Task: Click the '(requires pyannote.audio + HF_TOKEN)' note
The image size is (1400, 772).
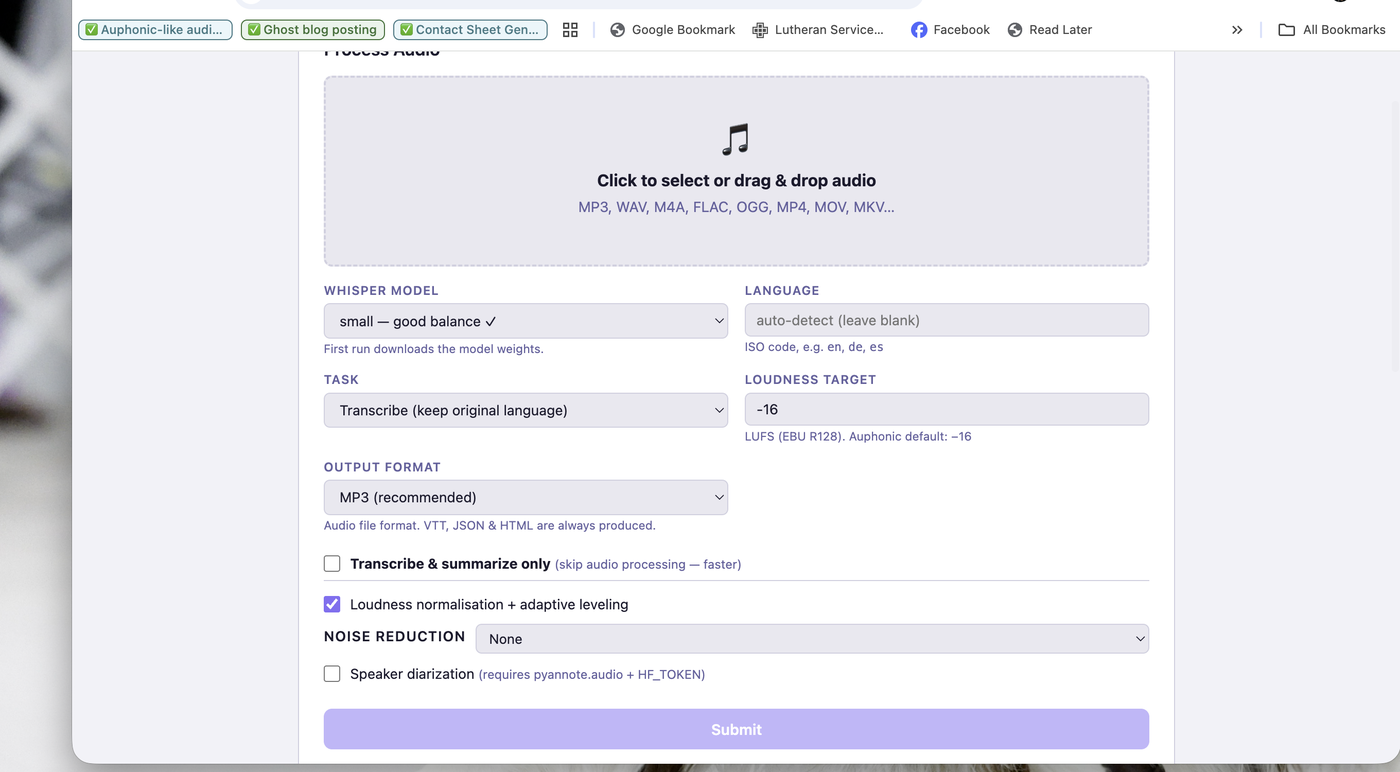Action: (592, 675)
